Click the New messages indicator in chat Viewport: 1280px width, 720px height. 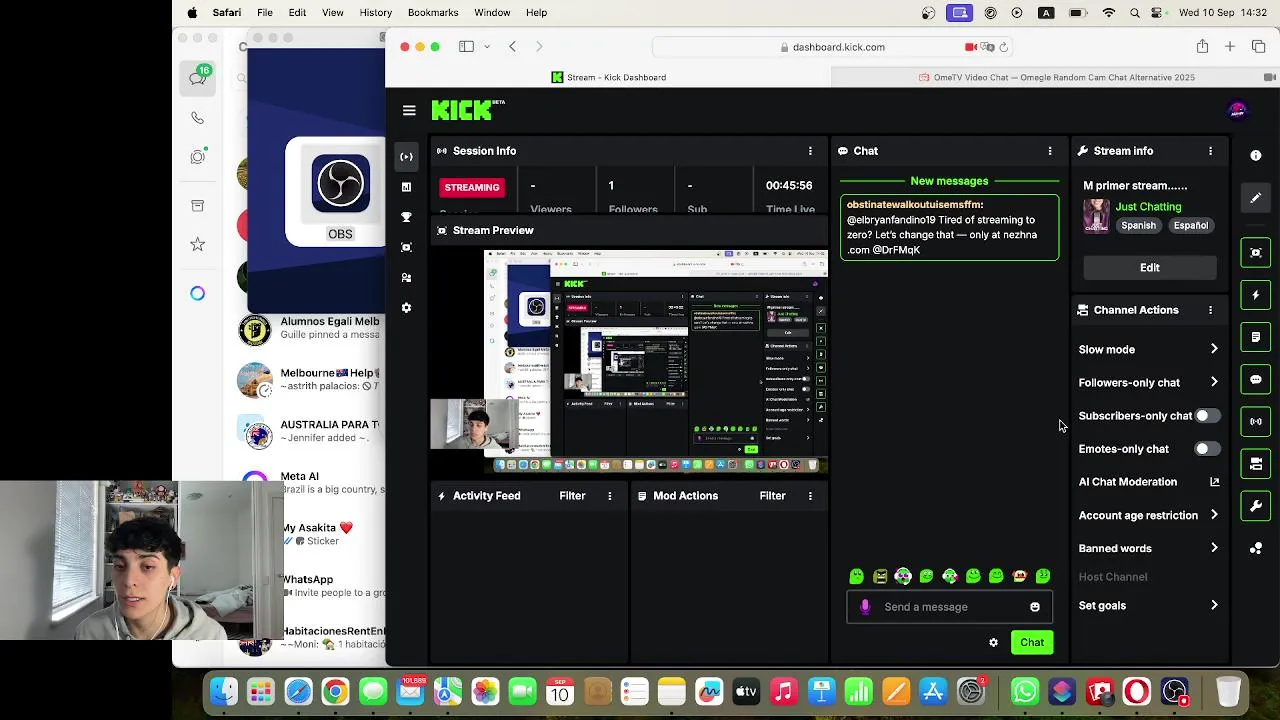point(949,181)
